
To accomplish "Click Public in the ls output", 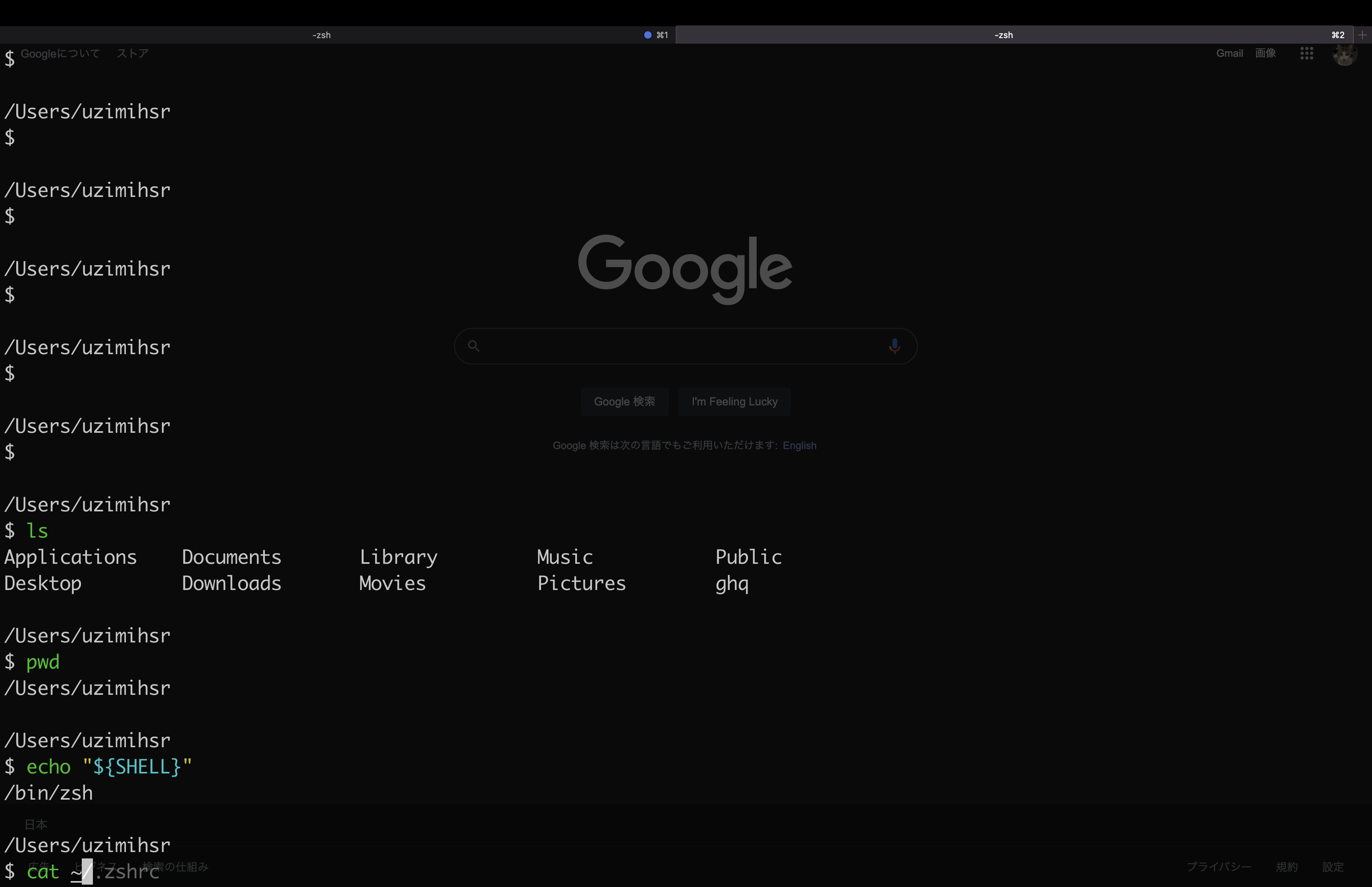I will coord(748,557).
